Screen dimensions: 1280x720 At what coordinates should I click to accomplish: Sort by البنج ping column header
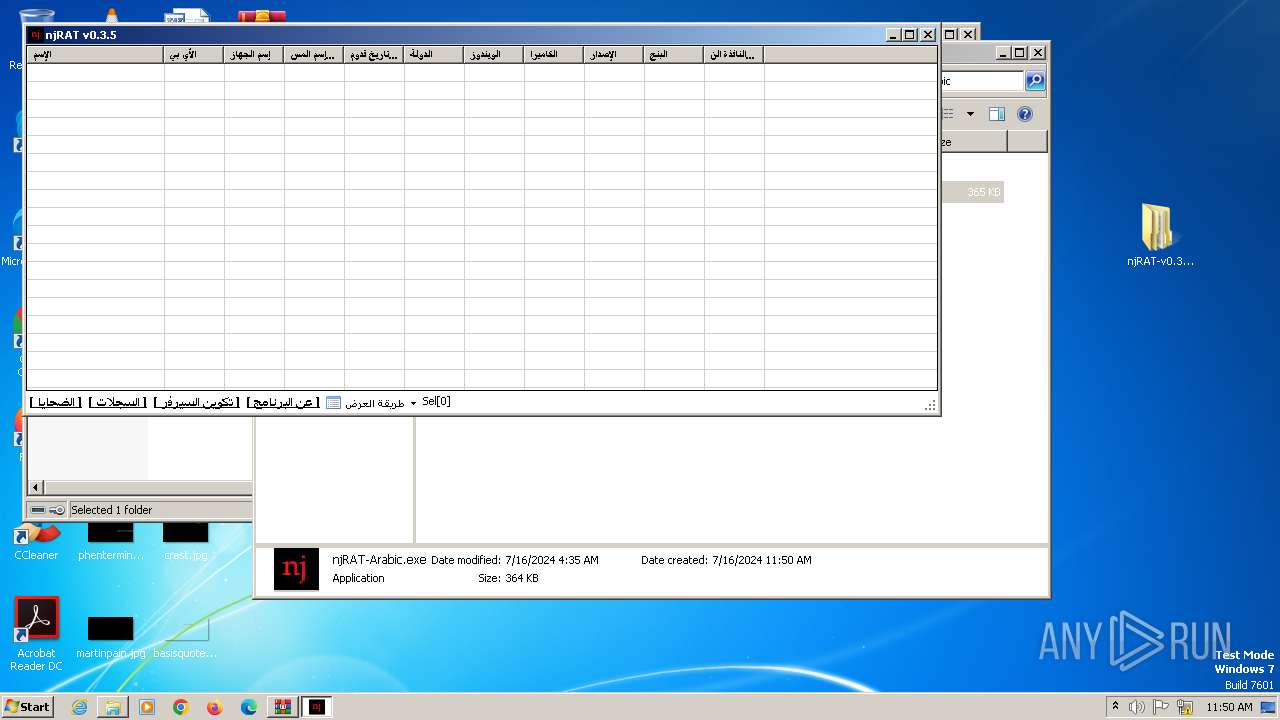674,55
